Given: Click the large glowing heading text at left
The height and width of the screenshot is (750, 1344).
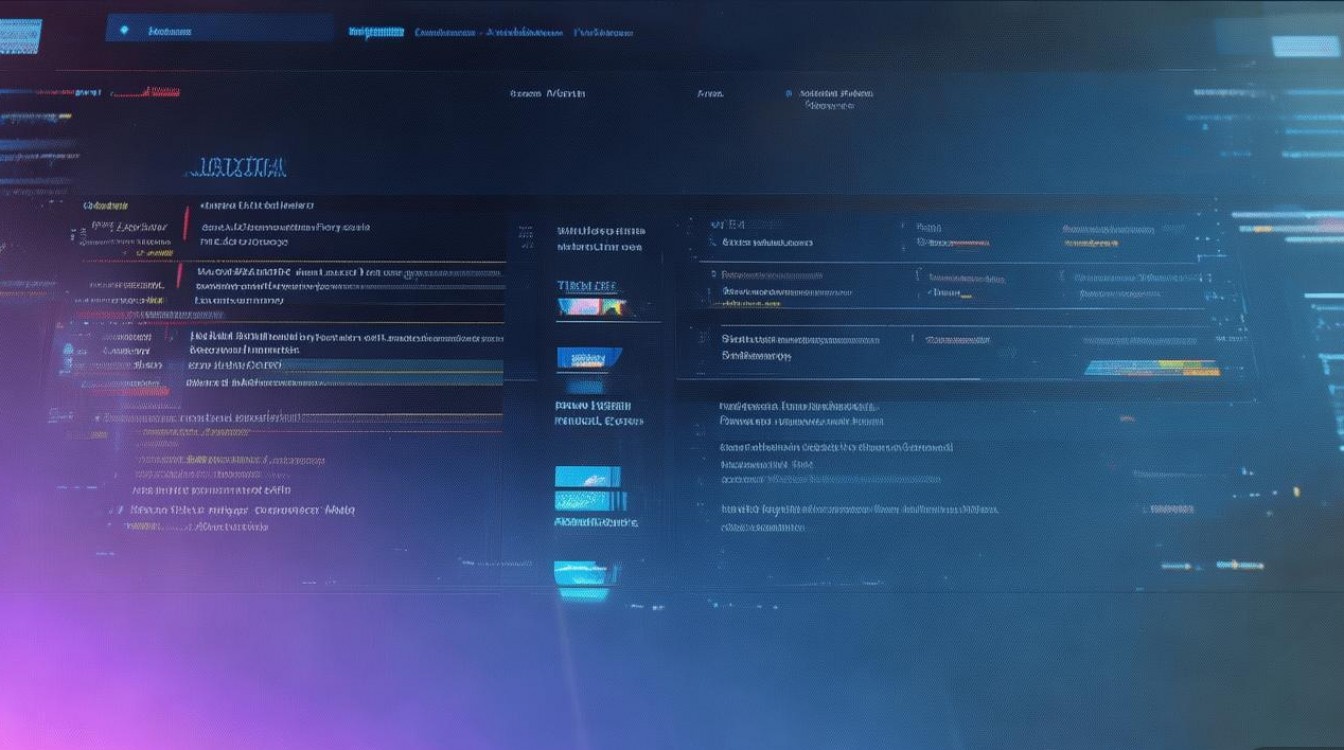Looking at the screenshot, I should coord(238,167).
